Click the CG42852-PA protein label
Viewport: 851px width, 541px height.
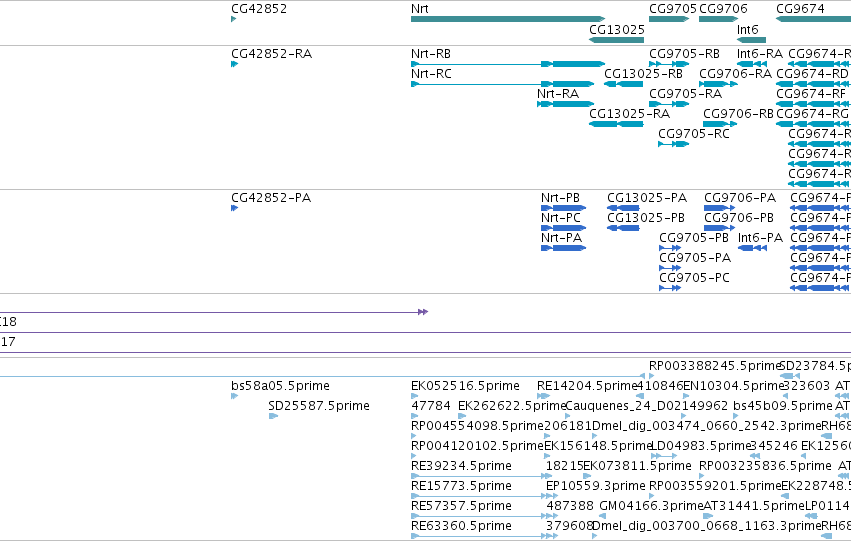[271, 198]
